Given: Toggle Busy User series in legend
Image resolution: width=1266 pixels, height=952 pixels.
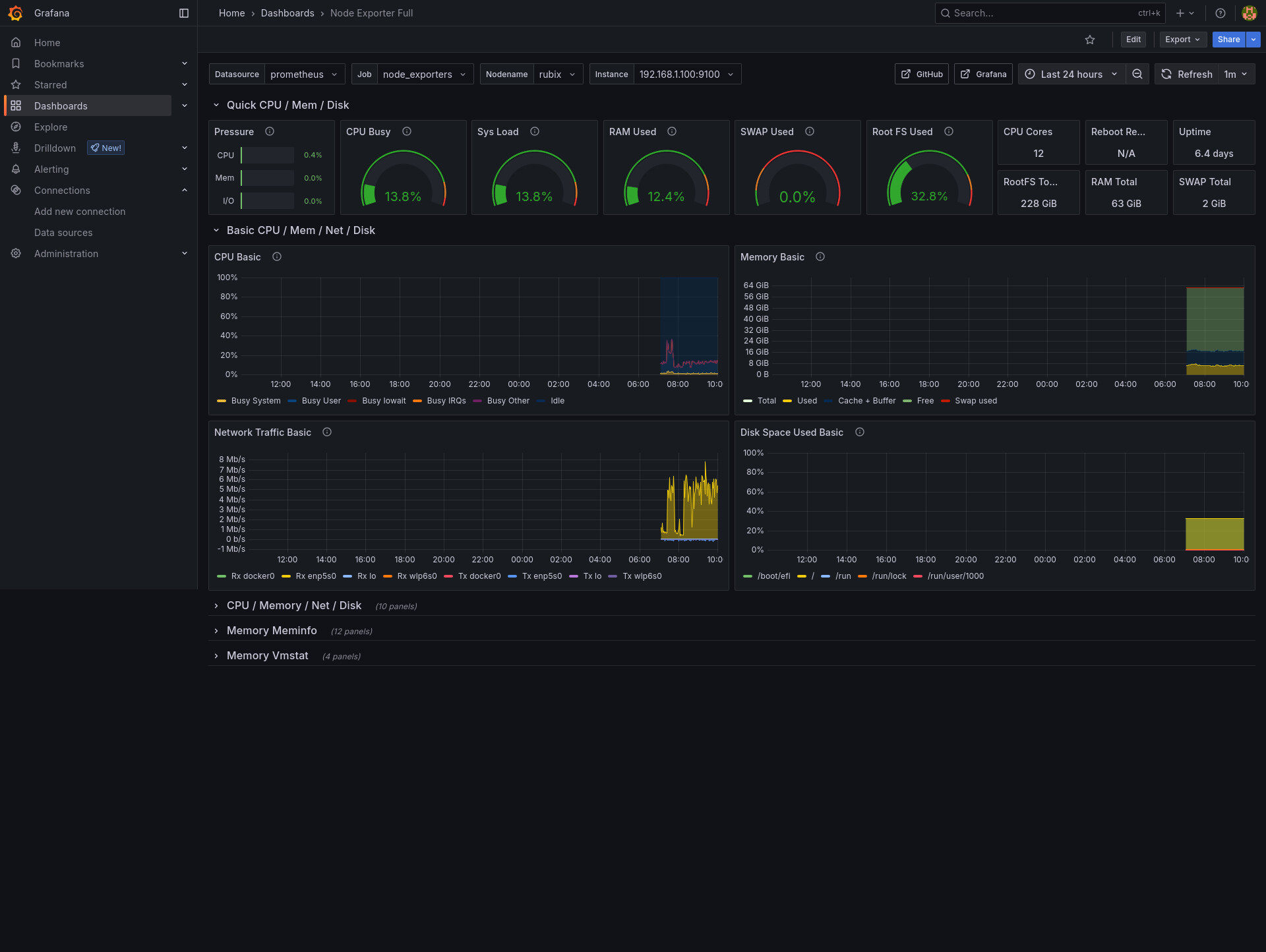Looking at the screenshot, I should click(320, 401).
